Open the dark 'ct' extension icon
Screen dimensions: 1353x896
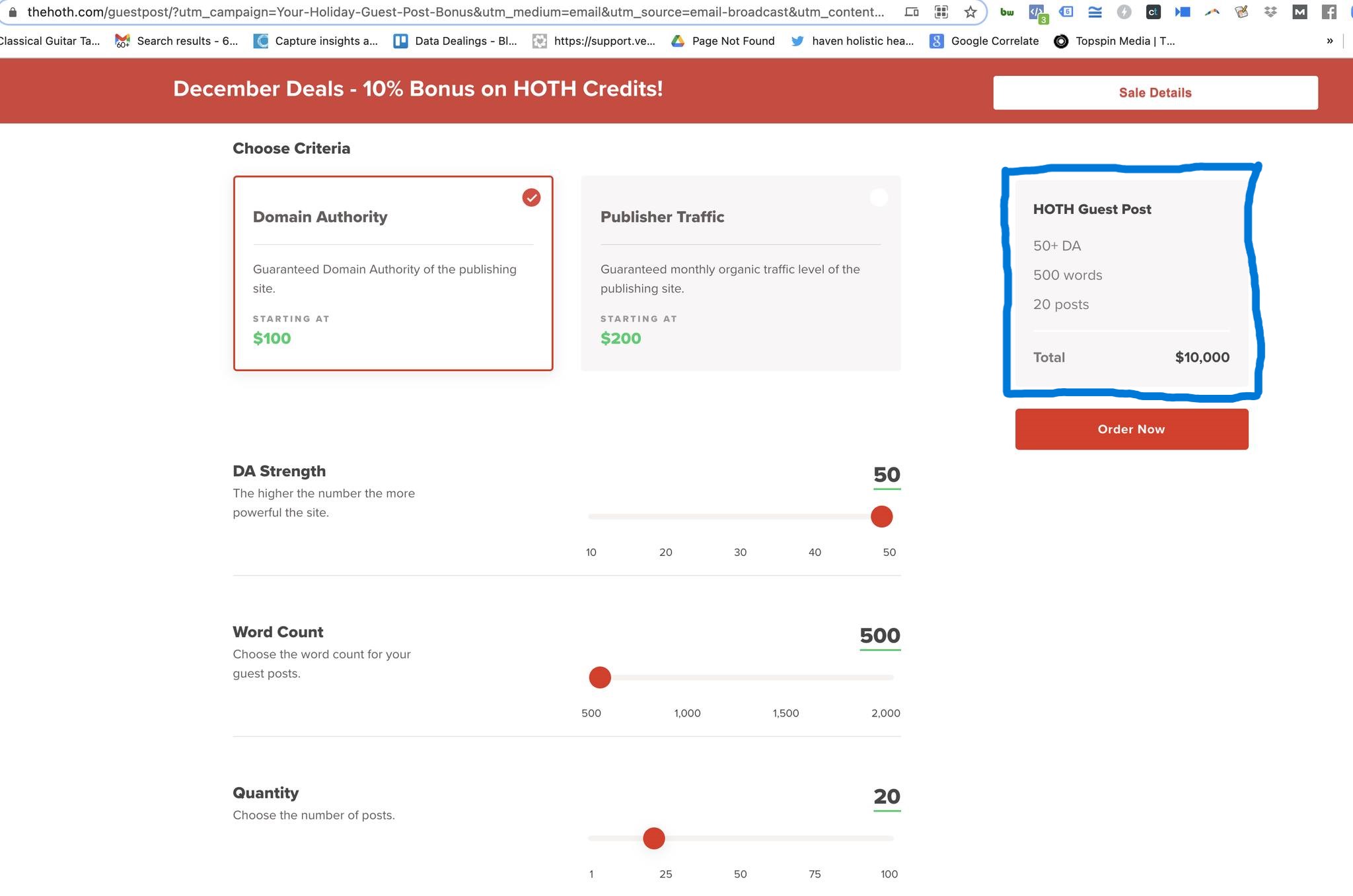tap(1153, 12)
